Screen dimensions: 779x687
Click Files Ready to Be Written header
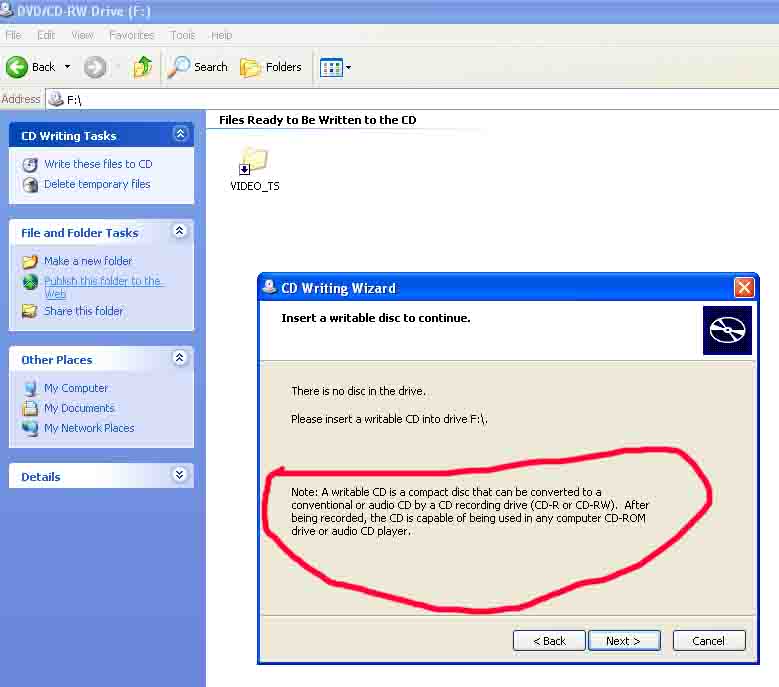click(x=317, y=120)
